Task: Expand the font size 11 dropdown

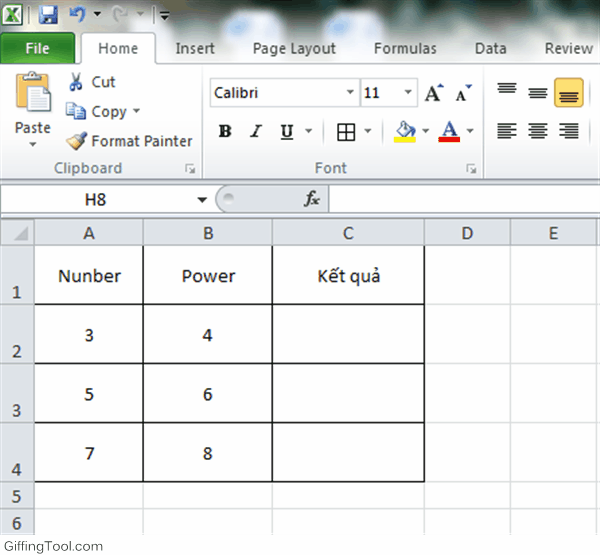Action: [x=408, y=93]
